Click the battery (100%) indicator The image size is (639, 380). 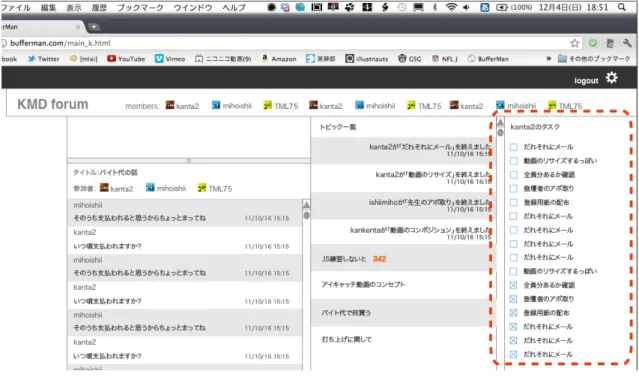(514, 7)
